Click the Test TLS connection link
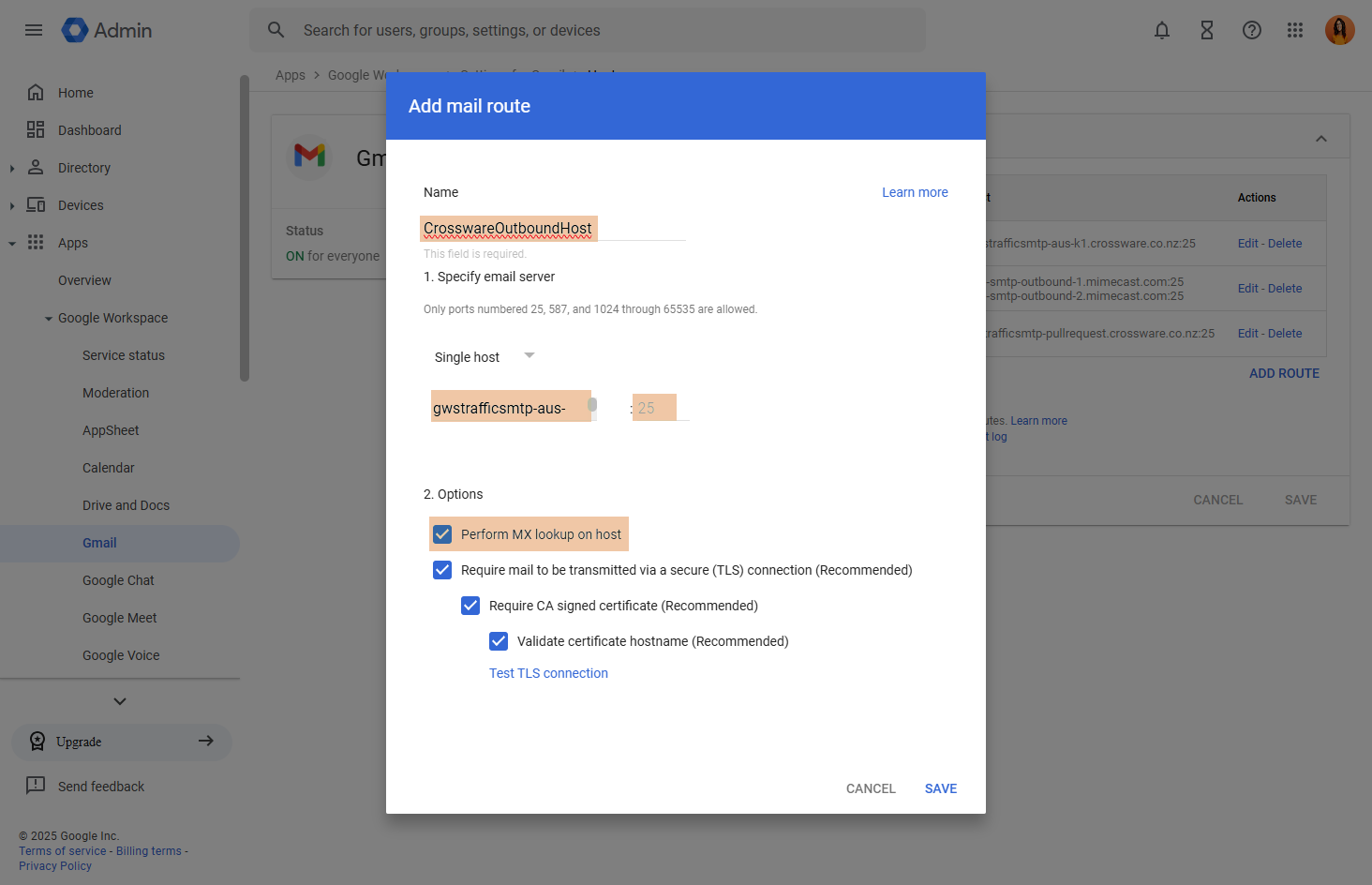Viewport: 1372px width, 885px height. coord(548,673)
